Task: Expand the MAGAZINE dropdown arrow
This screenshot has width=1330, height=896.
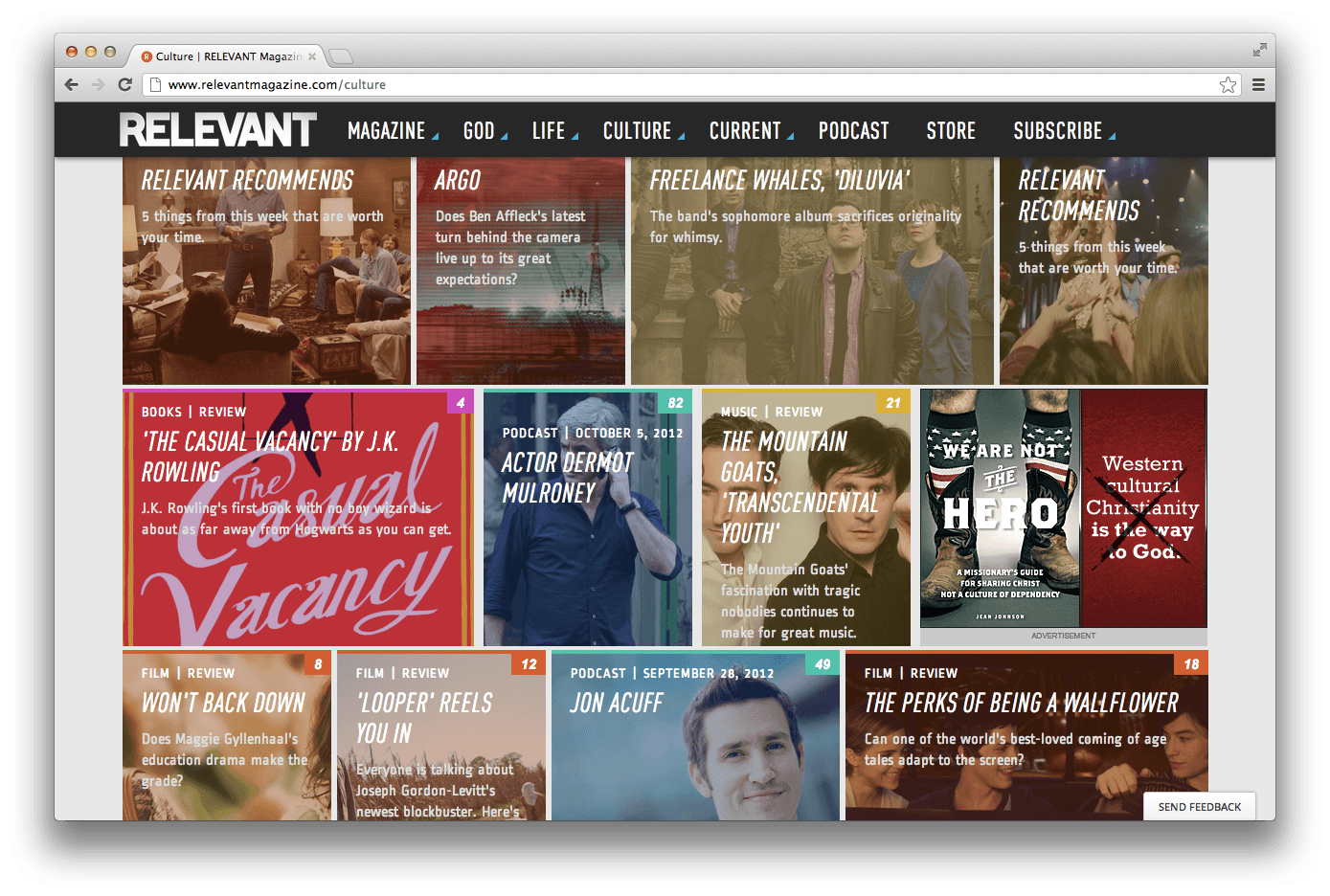Action: click(x=435, y=137)
